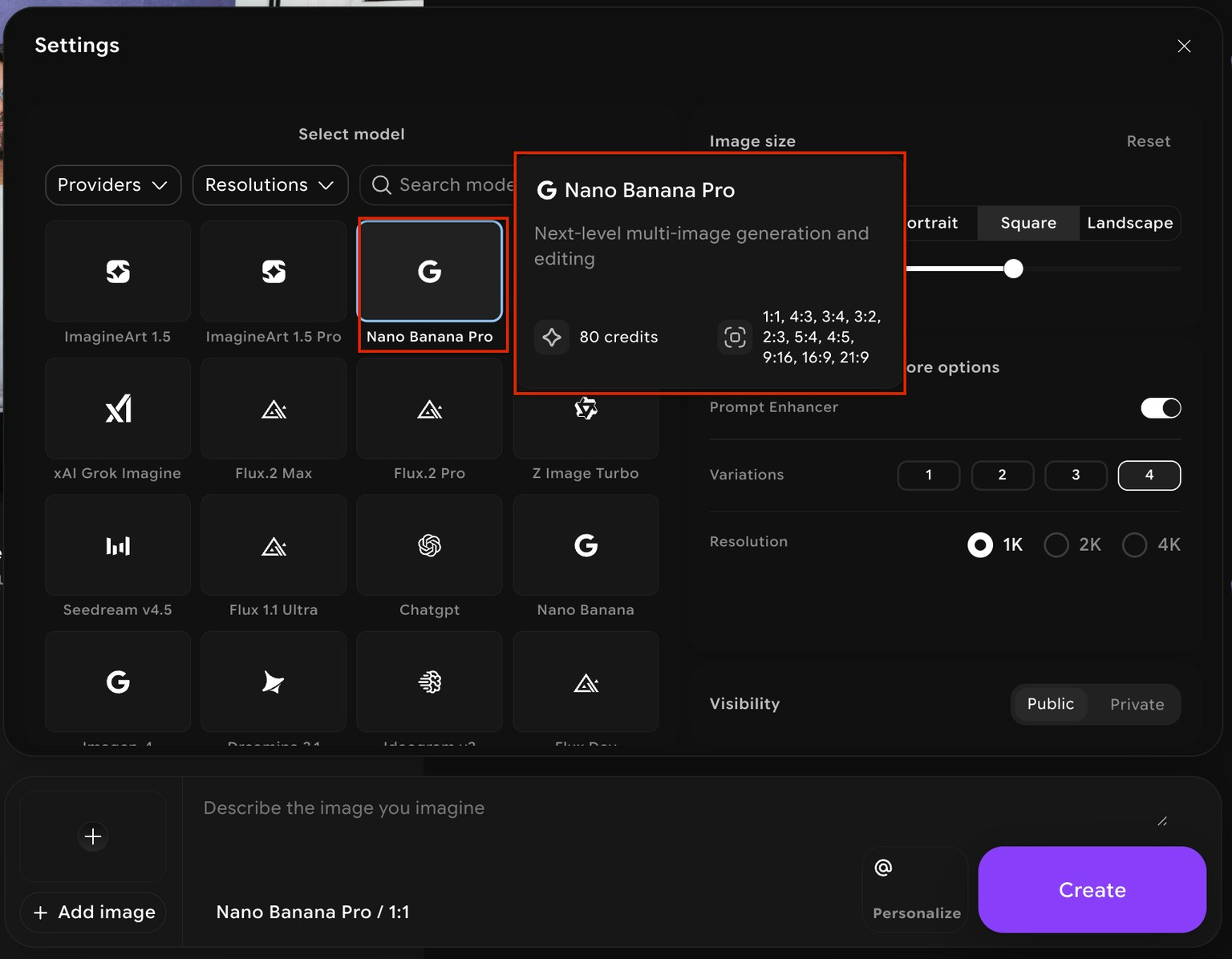Select the Chatgpt model icon
Viewport: 1232px width, 959px height.
[x=430, y=545]
